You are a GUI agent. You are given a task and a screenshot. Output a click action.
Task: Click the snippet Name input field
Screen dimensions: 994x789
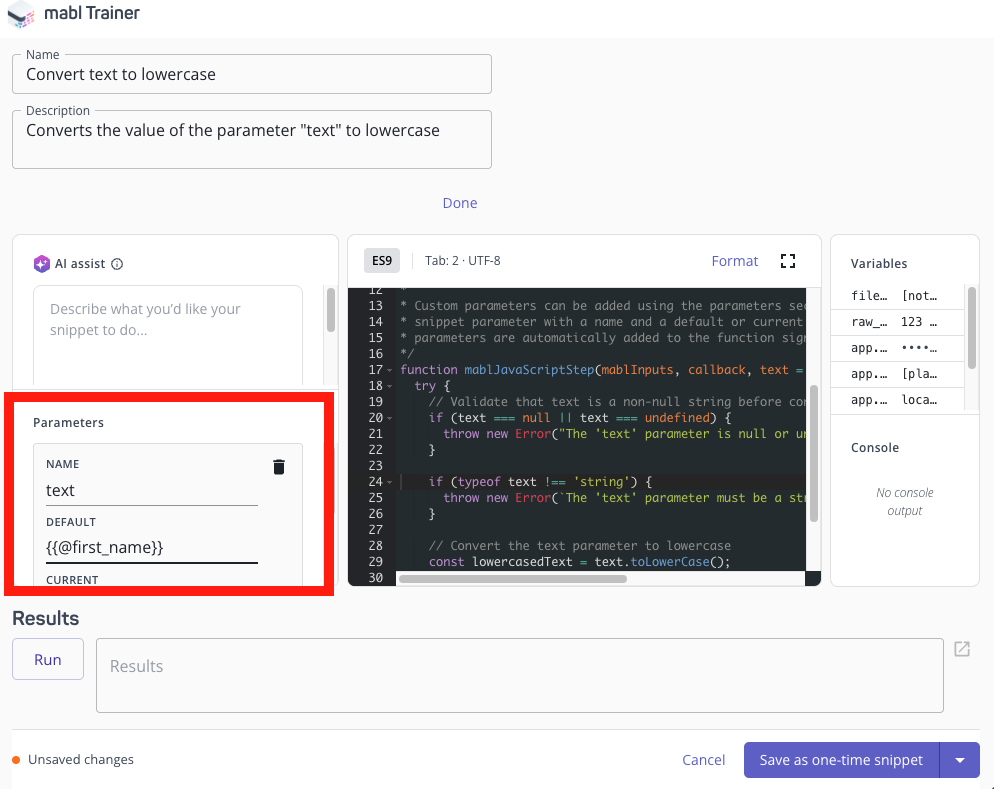pyautogui.click(x=251, y=74)
